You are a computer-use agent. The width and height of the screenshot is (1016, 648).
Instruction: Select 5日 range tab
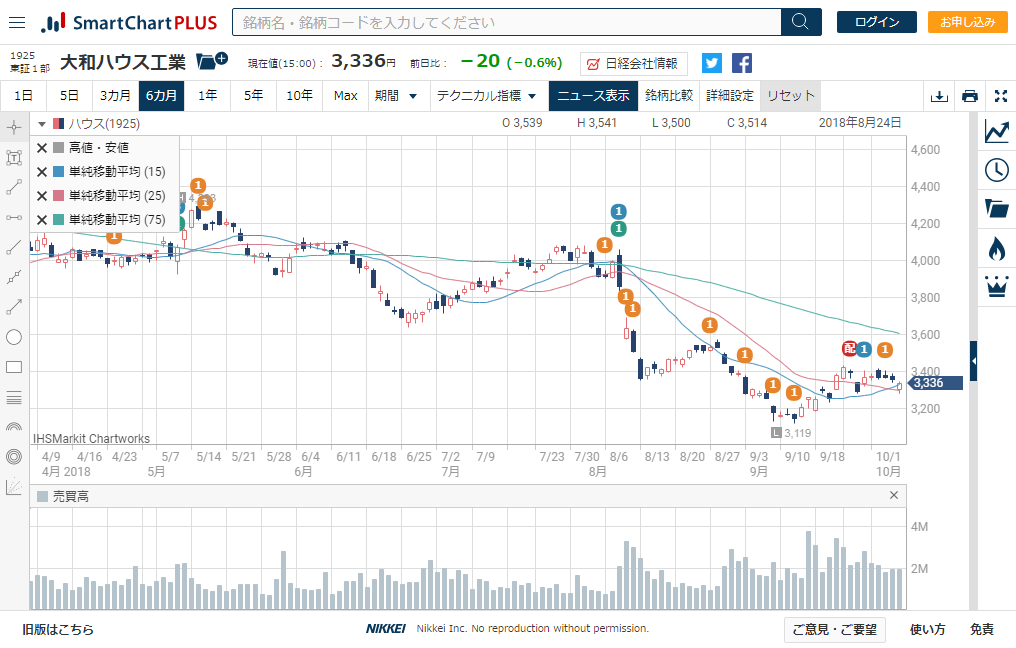69,96
